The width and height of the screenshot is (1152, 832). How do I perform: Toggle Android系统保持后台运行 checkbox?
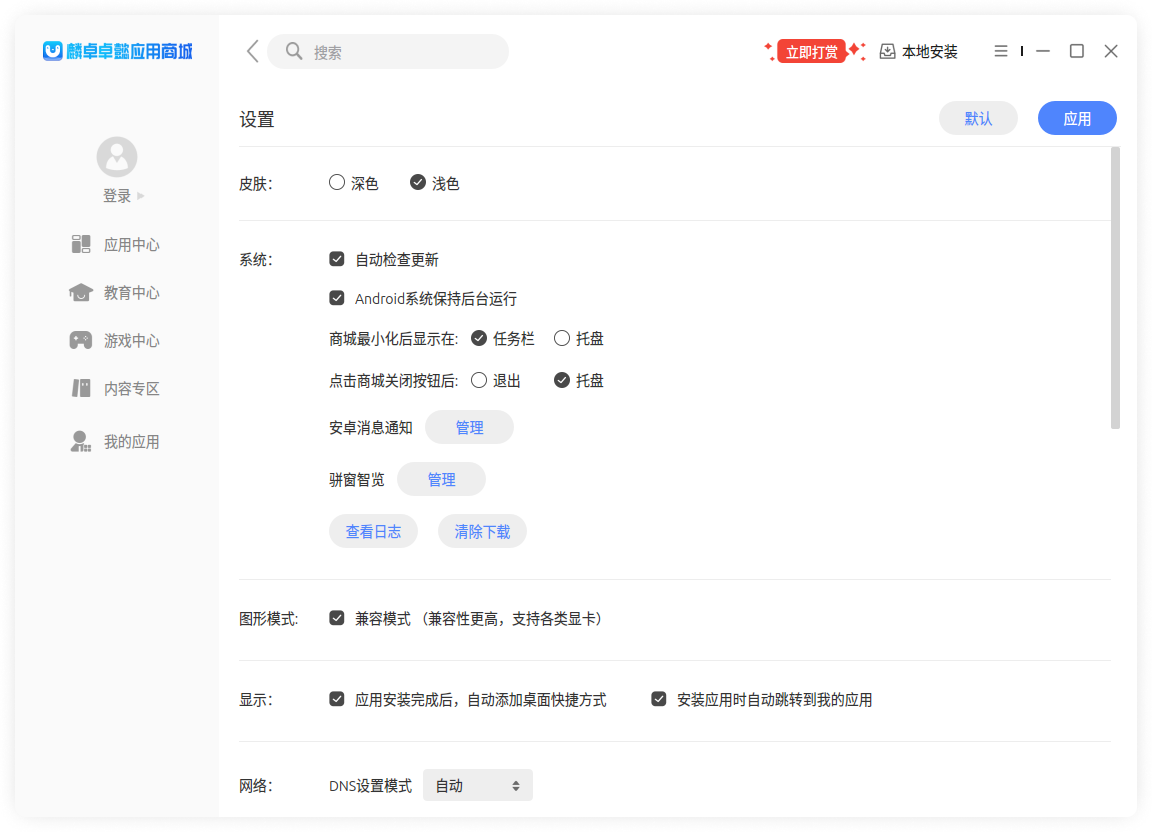pos(337,298)
